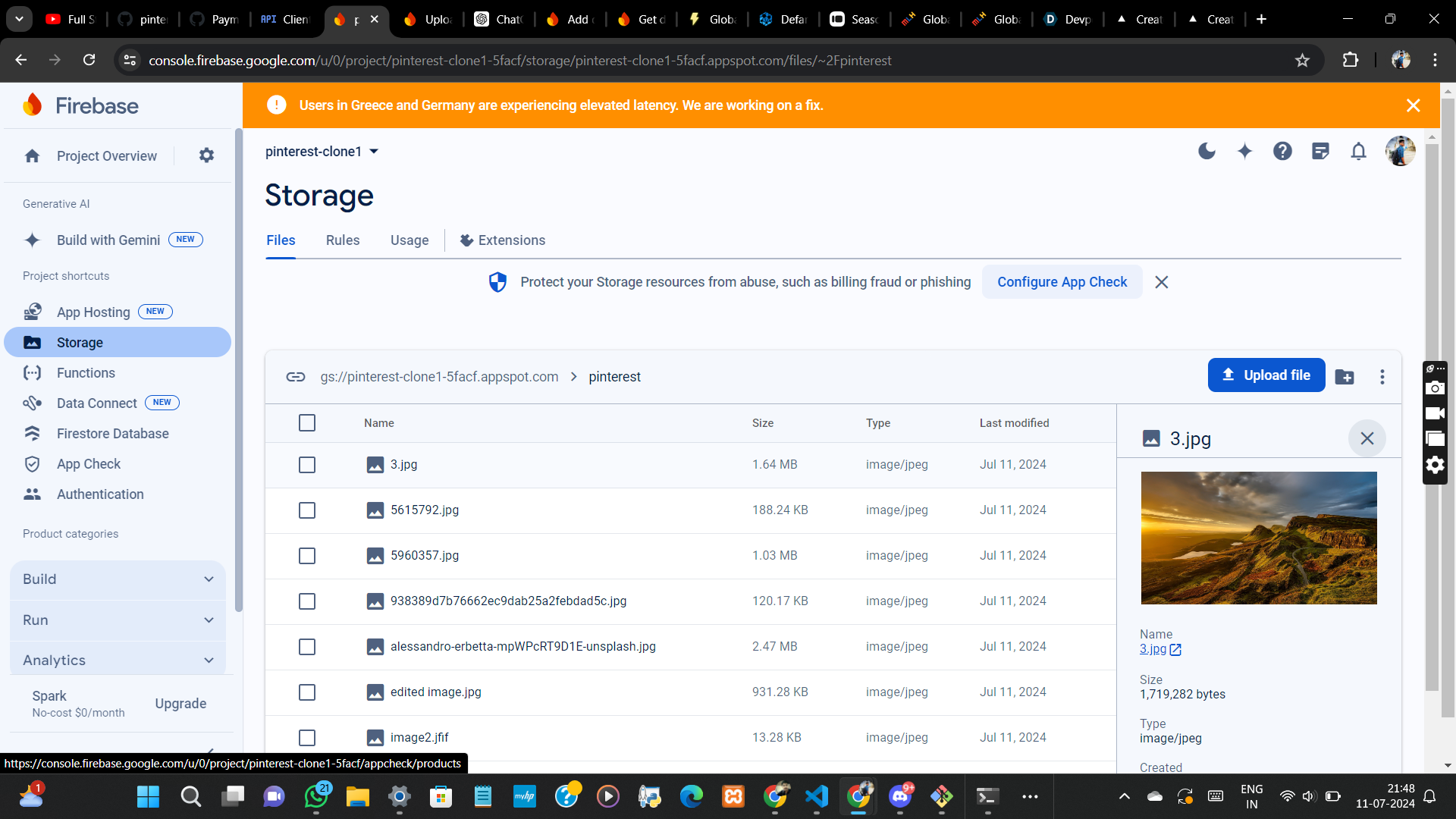Open Firestore Database in sidebar

[112, 434]
